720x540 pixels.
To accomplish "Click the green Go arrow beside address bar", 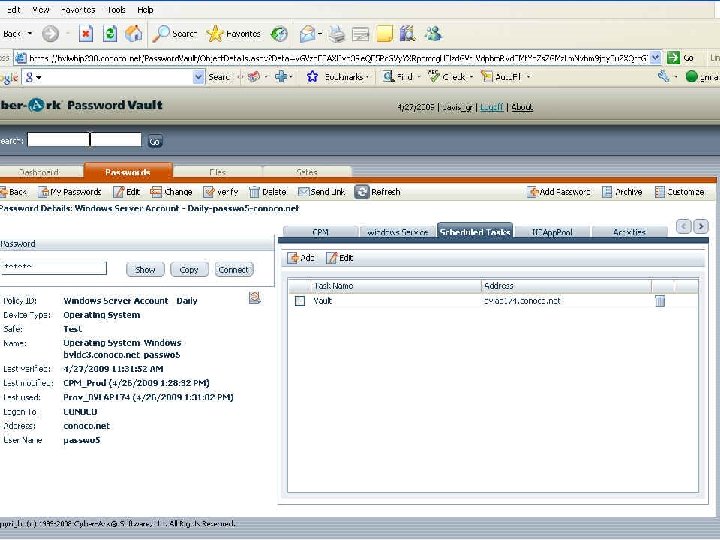I will pos(673,58).
